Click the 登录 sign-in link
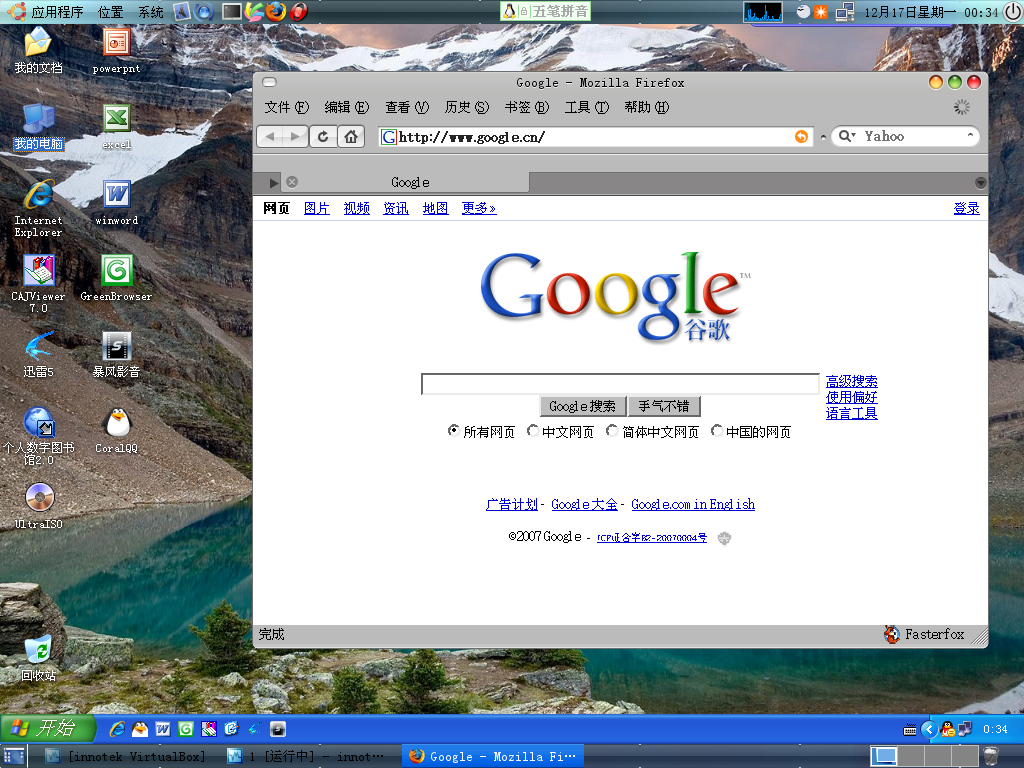This screenshot has height=768, width=1024. click(x=967, y=208)
